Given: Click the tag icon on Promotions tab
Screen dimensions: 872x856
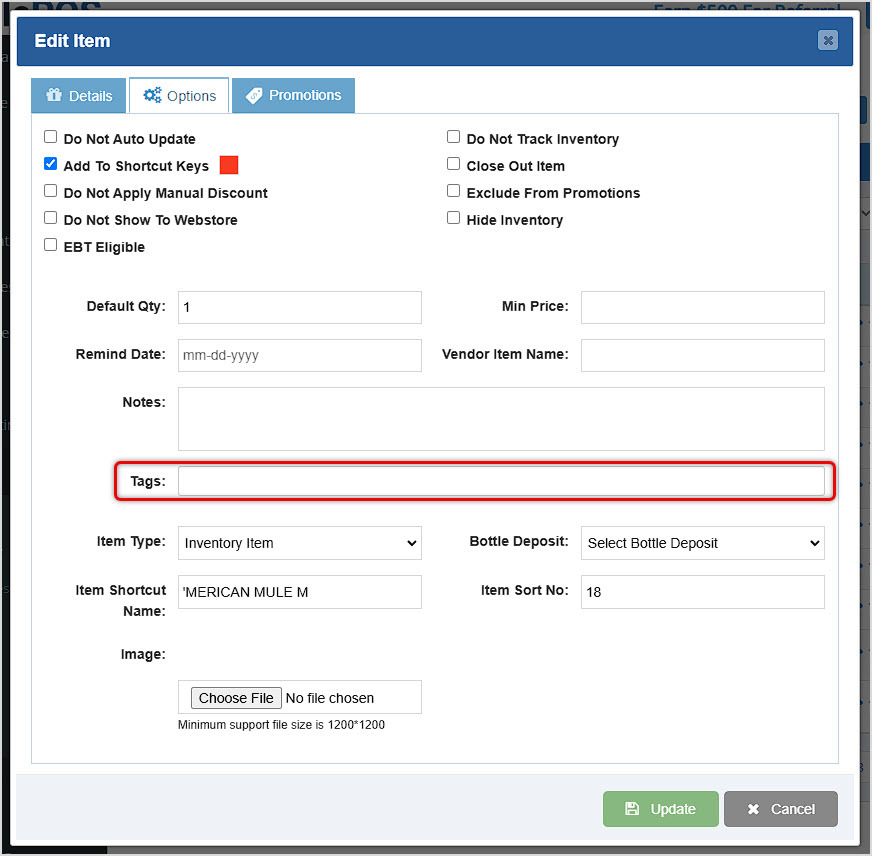Looking at the screenshot, I should click(254, 96).
